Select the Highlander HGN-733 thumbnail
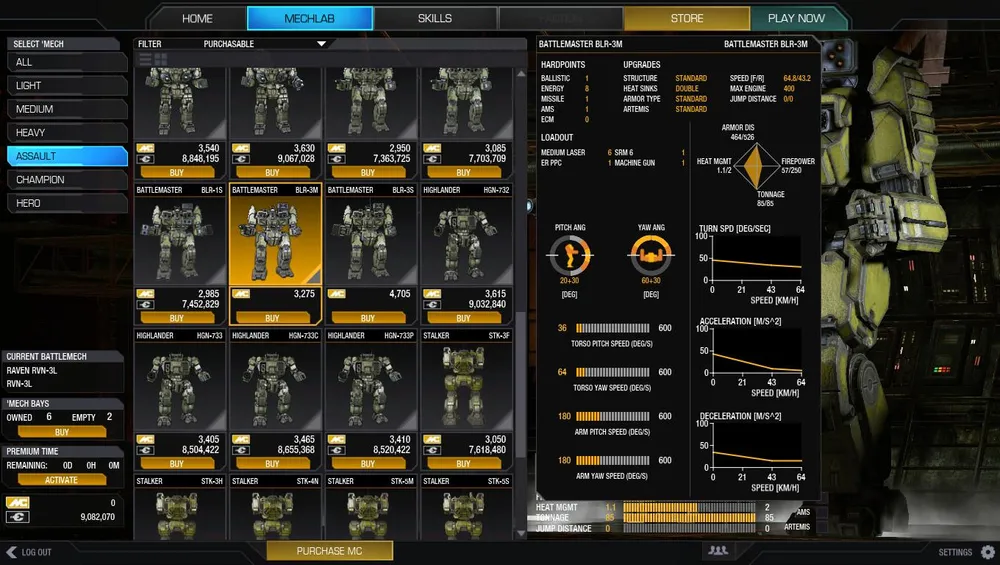 179,386
